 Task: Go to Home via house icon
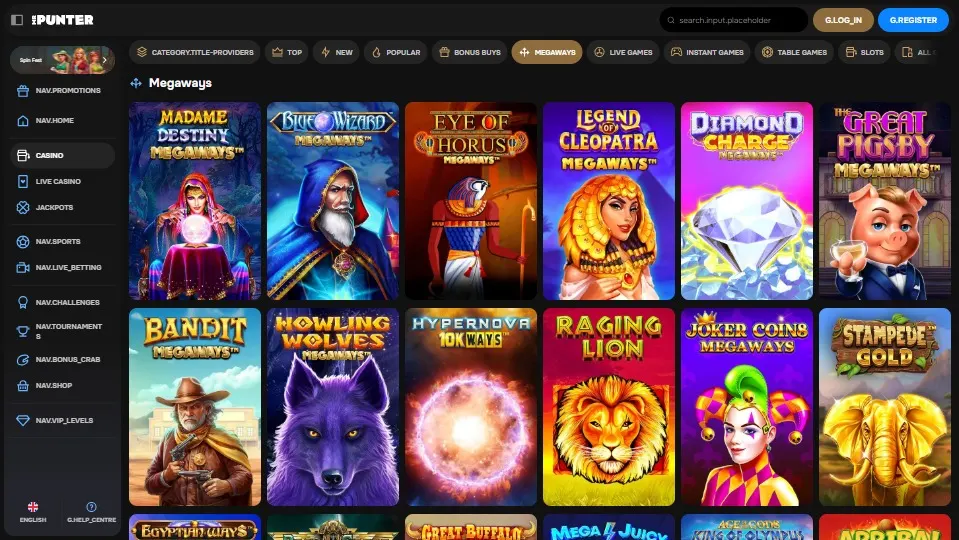coord(23,120)
